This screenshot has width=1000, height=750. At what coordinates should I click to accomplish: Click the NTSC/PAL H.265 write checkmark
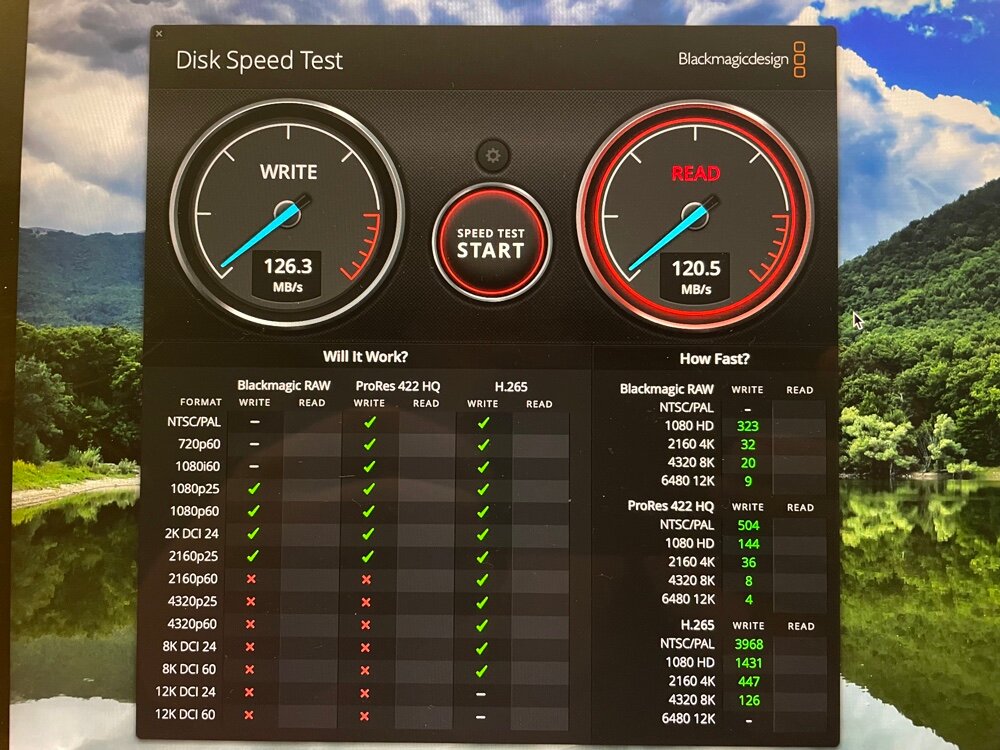(483, 422)
